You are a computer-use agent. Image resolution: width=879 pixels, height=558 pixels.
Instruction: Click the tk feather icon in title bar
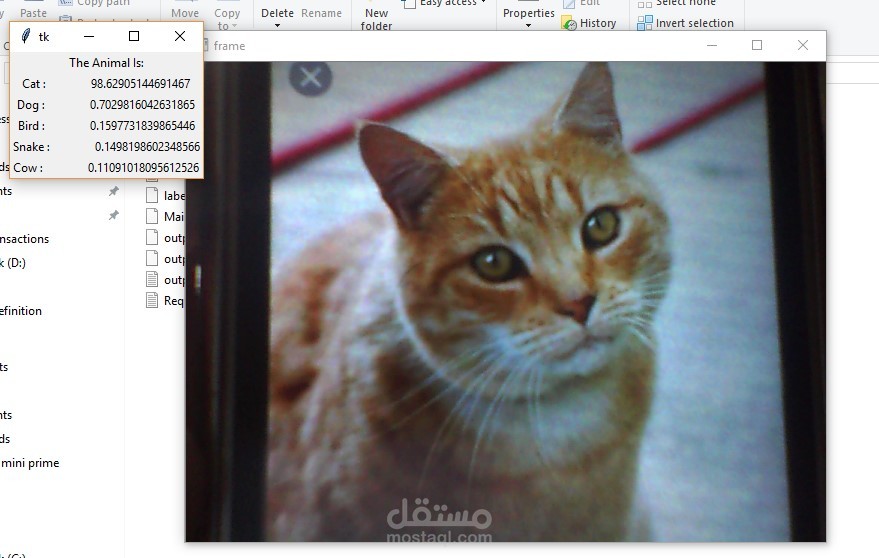(25, 36)
